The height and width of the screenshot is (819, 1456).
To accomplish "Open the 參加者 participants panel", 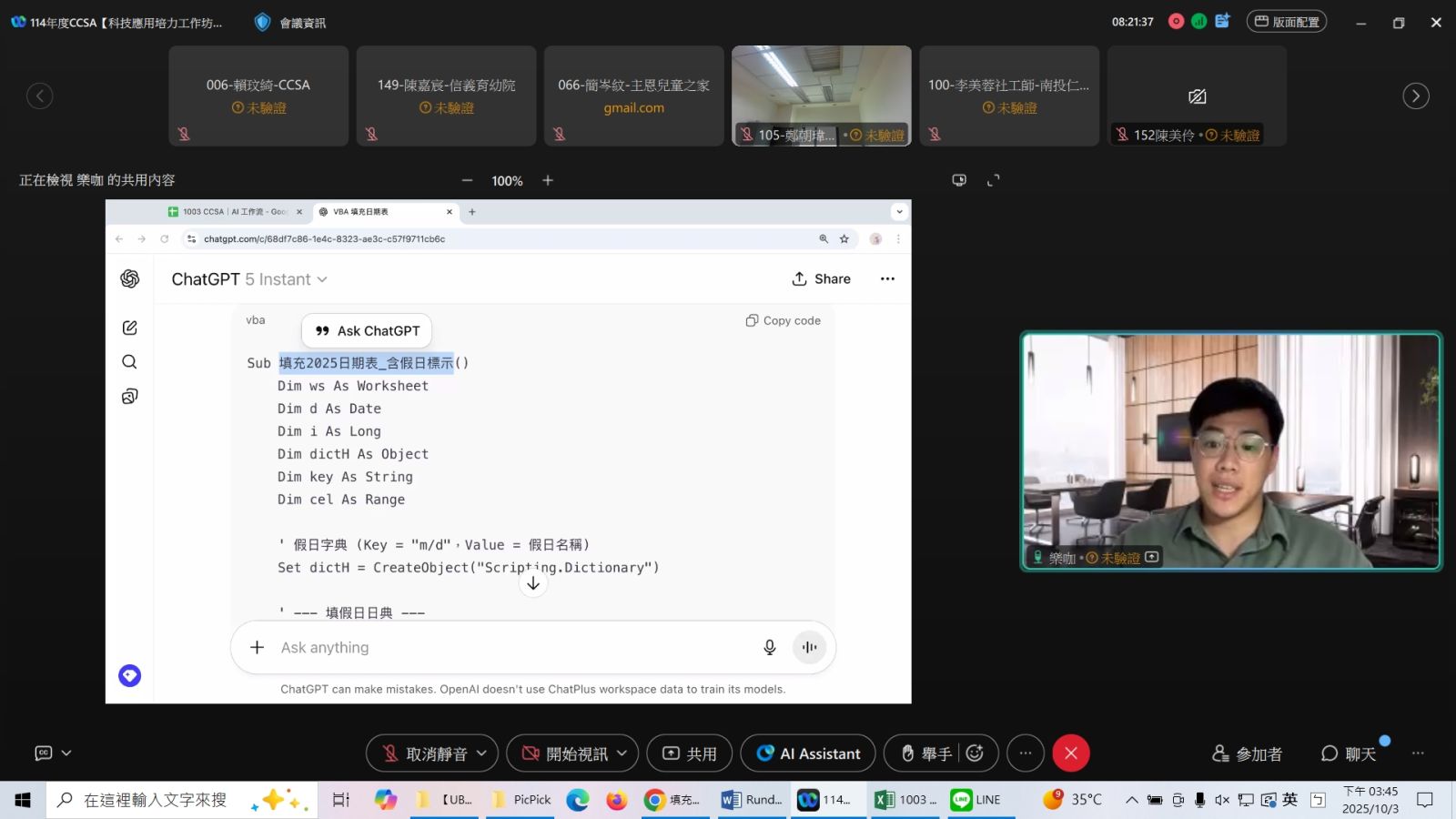I will (1247, 753).
